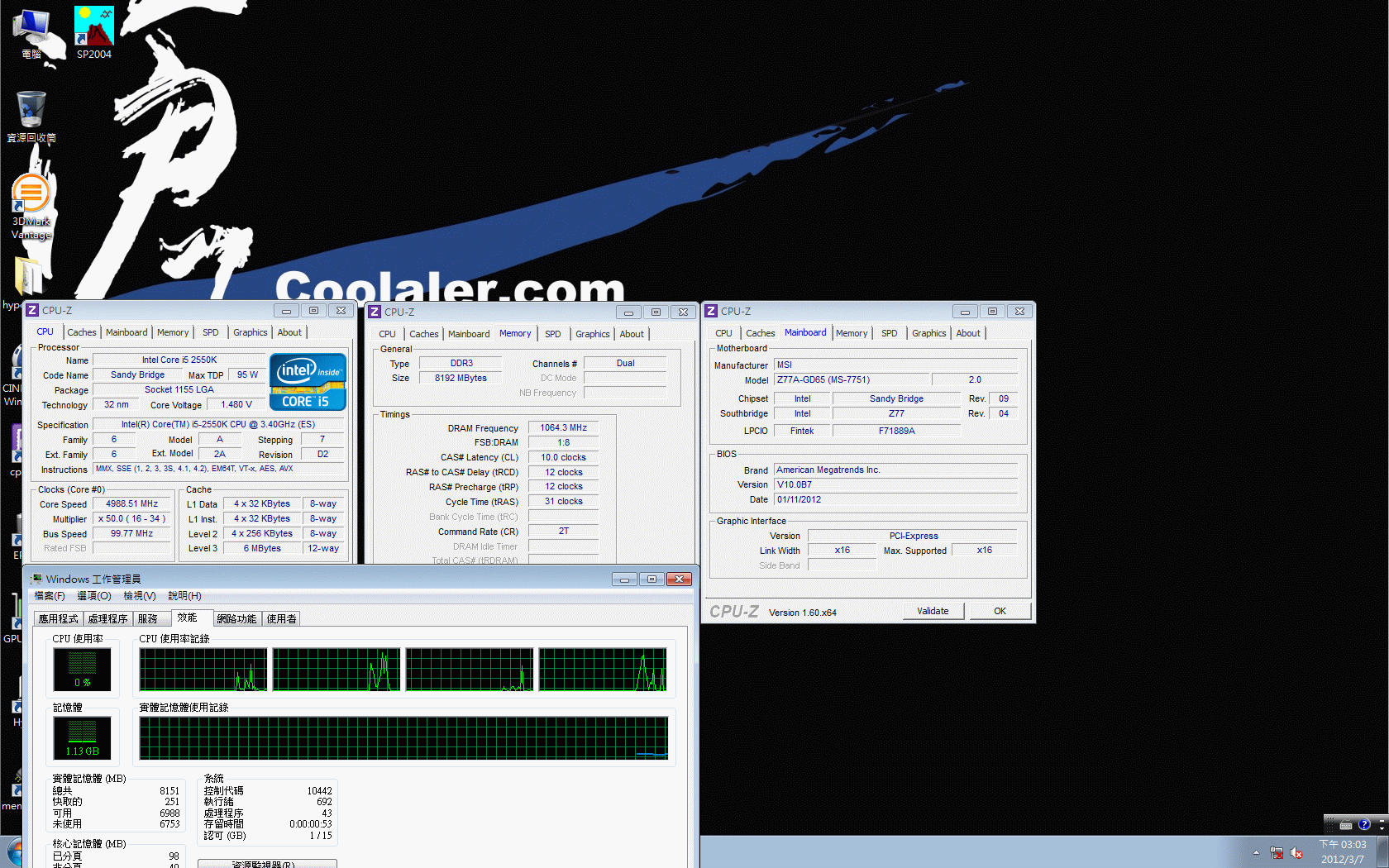The width and height of the screenshot is (1389, 868).
Task: Click the Core Voltage value 1.480 V
Action: [236, 404]
